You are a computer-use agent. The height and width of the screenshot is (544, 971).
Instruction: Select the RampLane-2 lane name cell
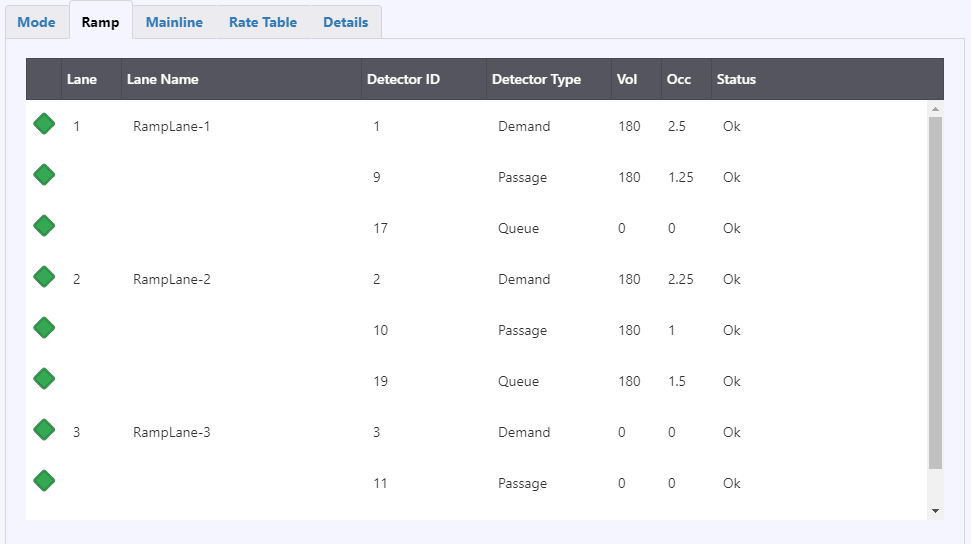(x=172, y=279)
